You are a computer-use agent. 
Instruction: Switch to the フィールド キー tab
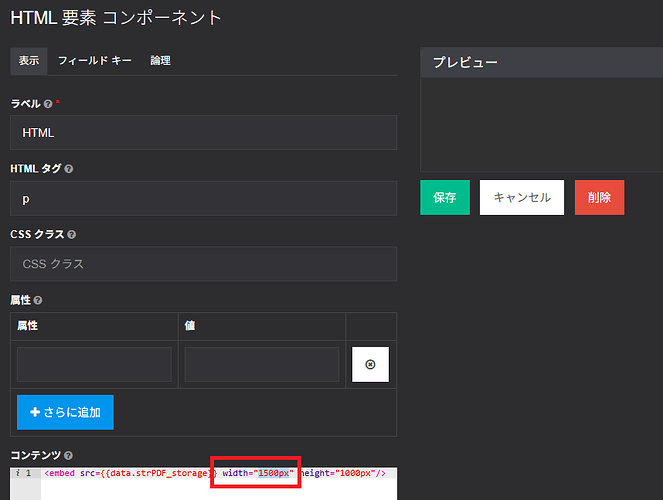click(95, 61)
